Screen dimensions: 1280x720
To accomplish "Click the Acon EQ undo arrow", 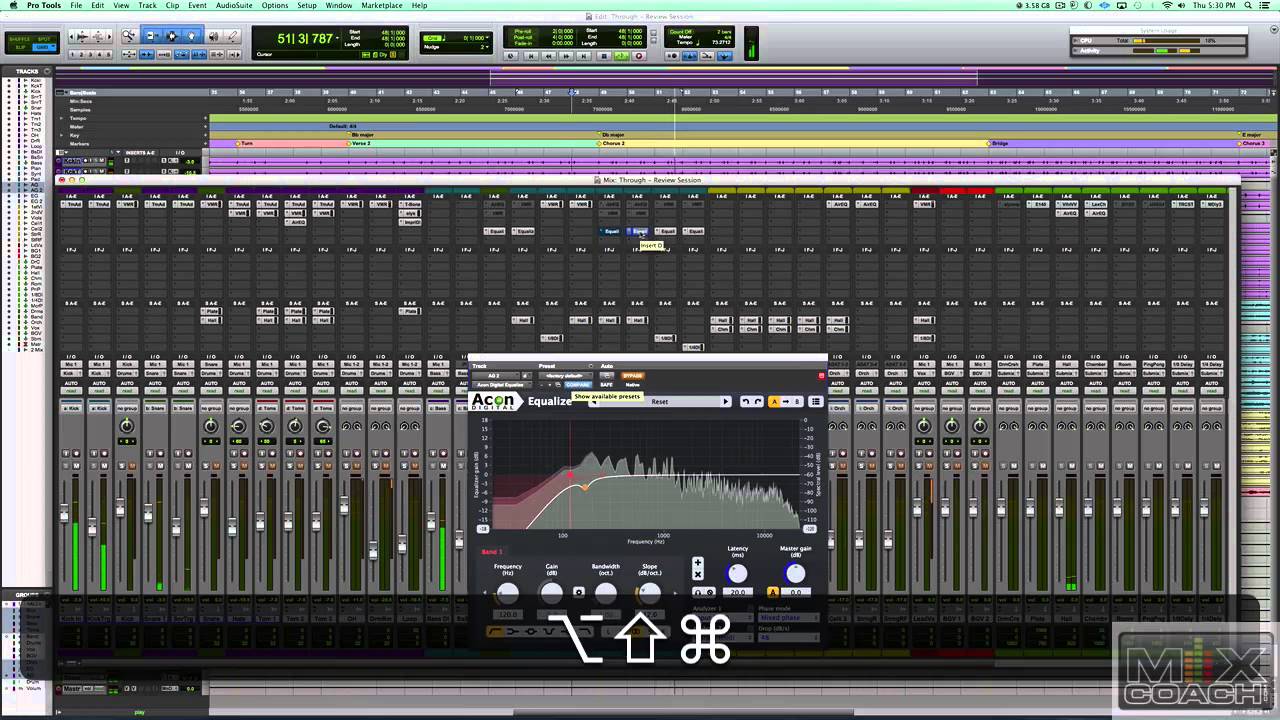I will click(745, 401).
